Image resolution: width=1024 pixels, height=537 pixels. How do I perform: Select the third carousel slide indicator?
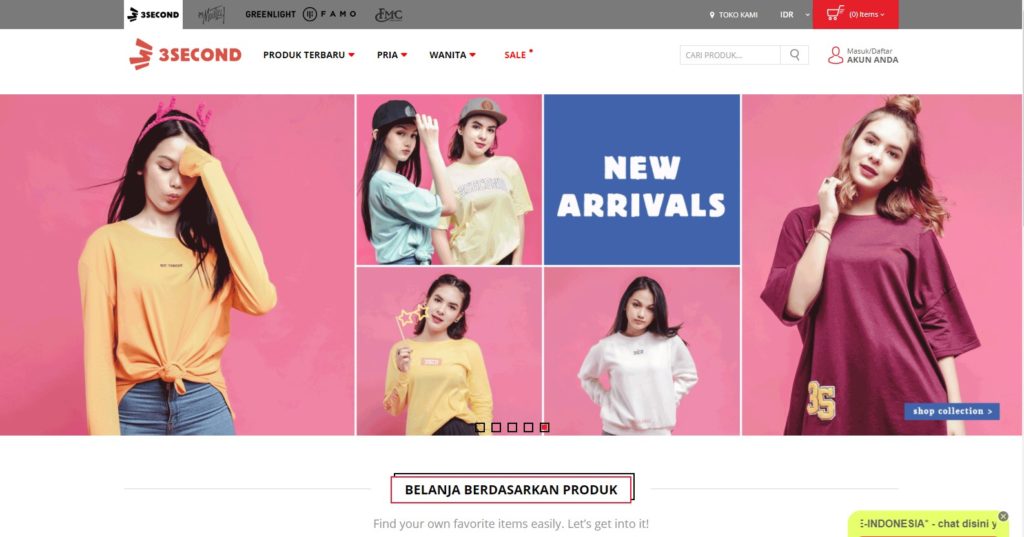[x=512, y=427]
